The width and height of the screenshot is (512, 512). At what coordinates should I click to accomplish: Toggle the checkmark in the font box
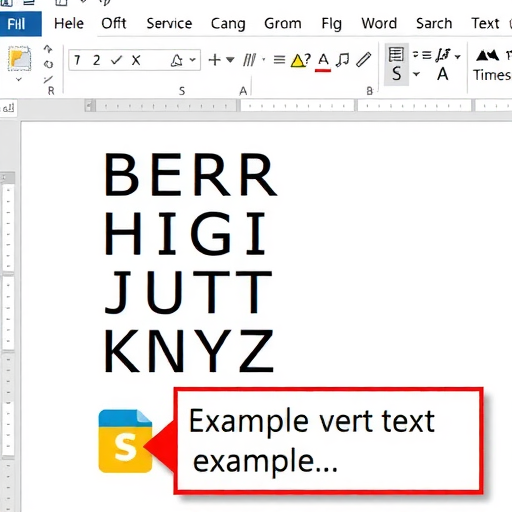pos(117,60)
